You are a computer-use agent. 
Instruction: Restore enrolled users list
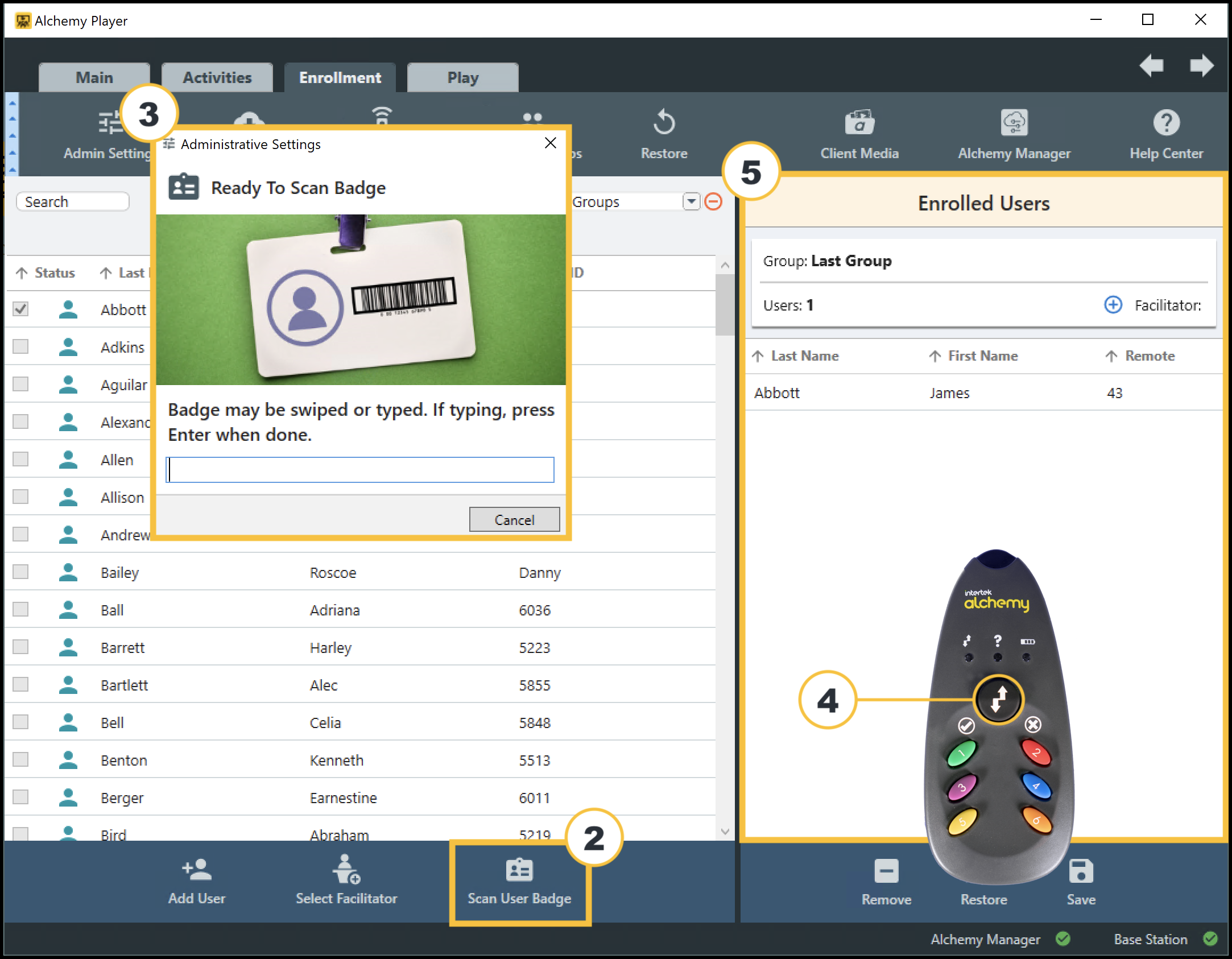[983, 899]
